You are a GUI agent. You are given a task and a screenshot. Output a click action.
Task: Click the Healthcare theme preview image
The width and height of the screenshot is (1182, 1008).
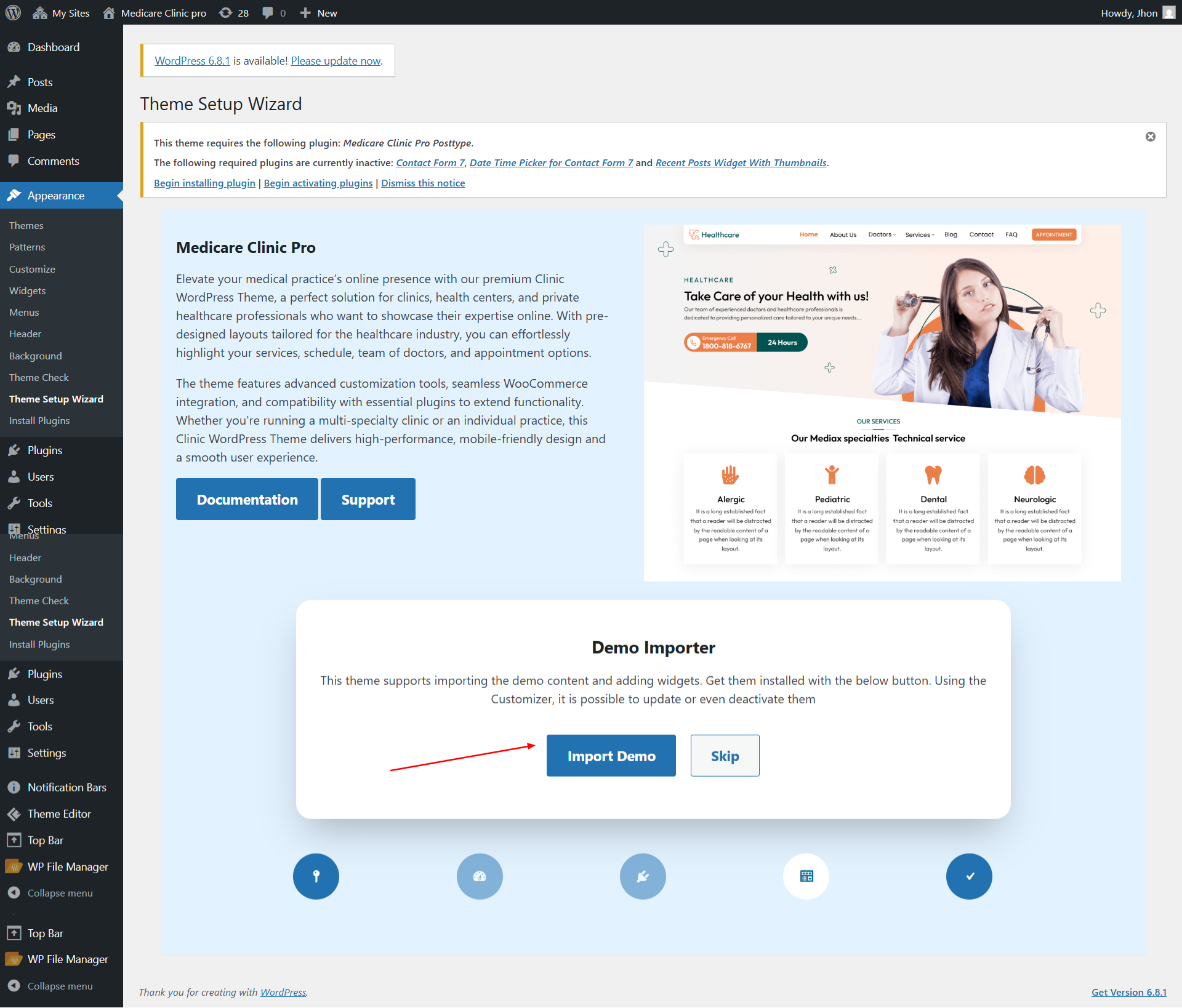[882, 403]
